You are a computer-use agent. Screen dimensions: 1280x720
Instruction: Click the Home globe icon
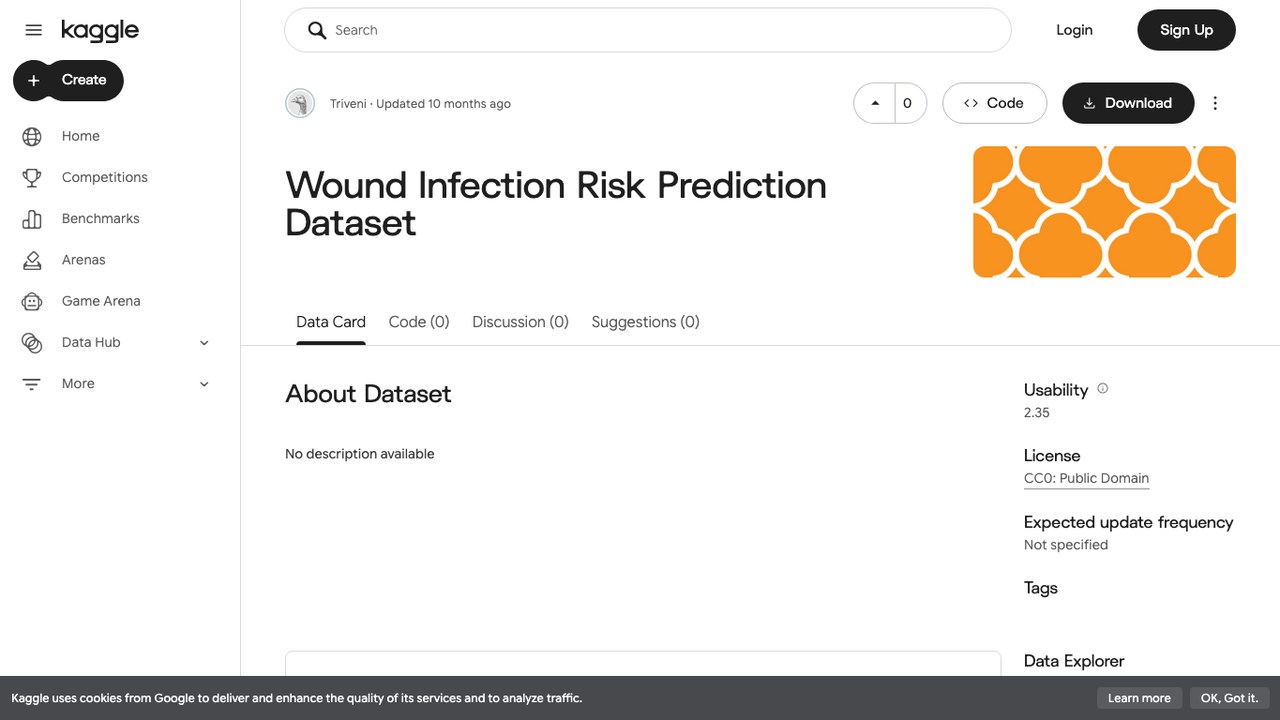click(32, 136)
